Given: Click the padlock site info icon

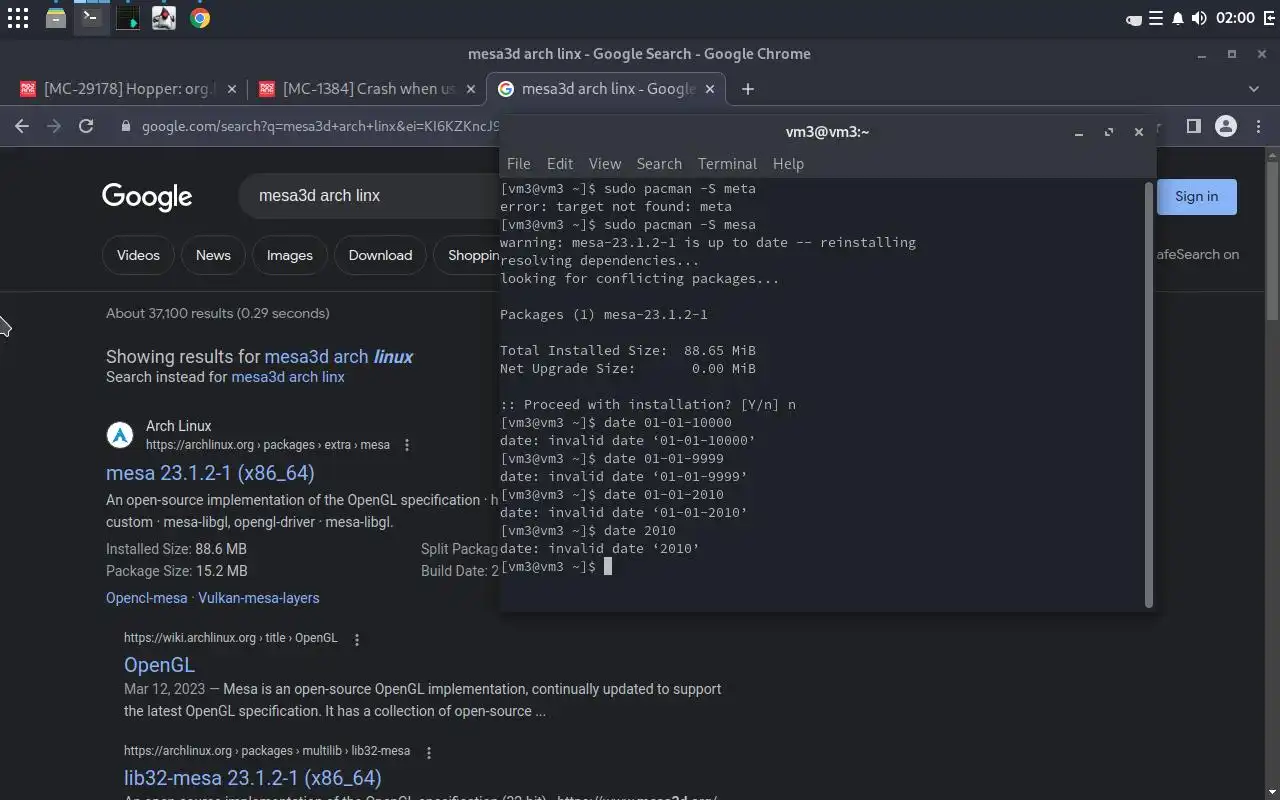Looking at the screenshot, I should [x=125, y=127].
